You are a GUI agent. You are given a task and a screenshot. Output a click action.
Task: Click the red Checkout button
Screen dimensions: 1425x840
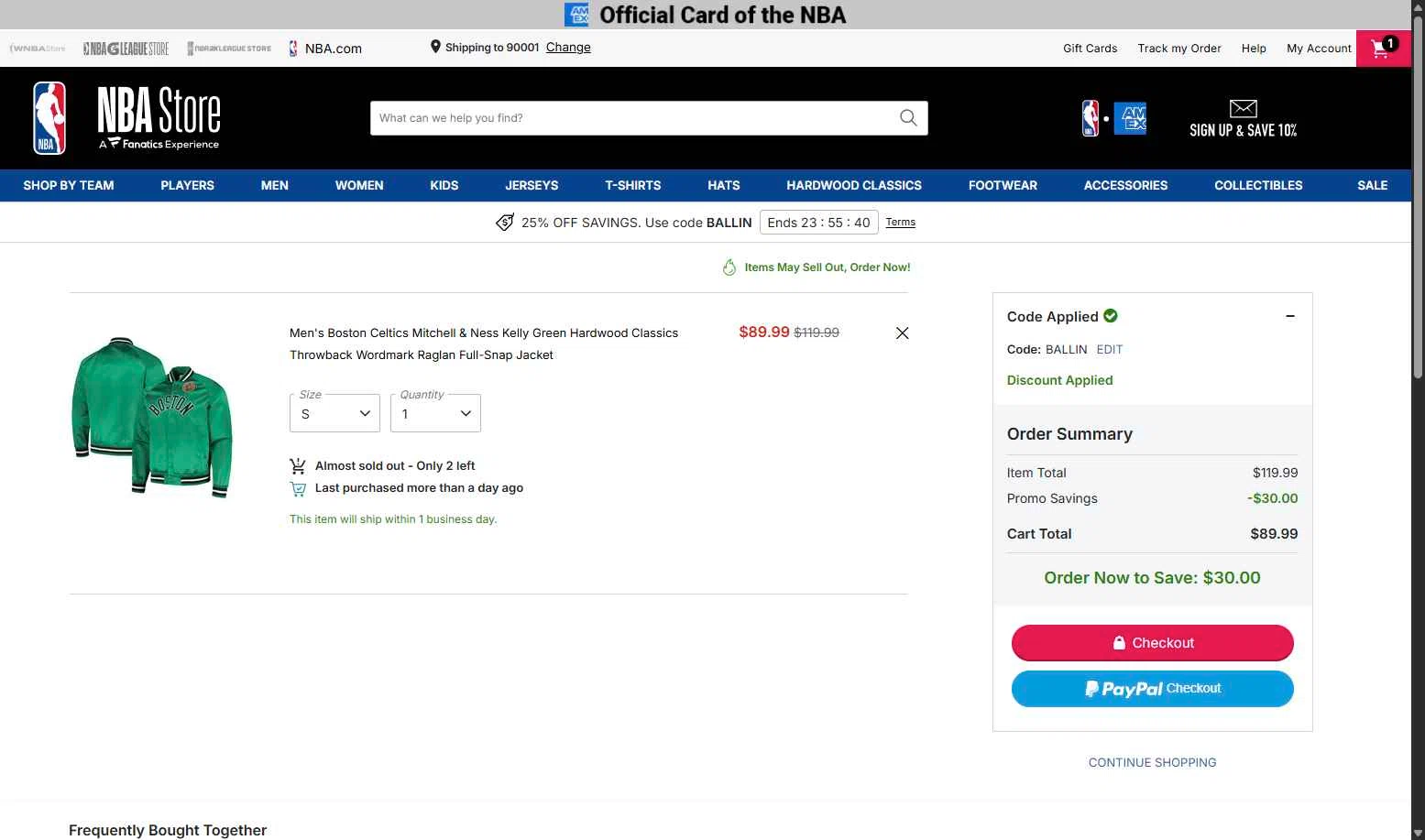tap(1152, 642)
